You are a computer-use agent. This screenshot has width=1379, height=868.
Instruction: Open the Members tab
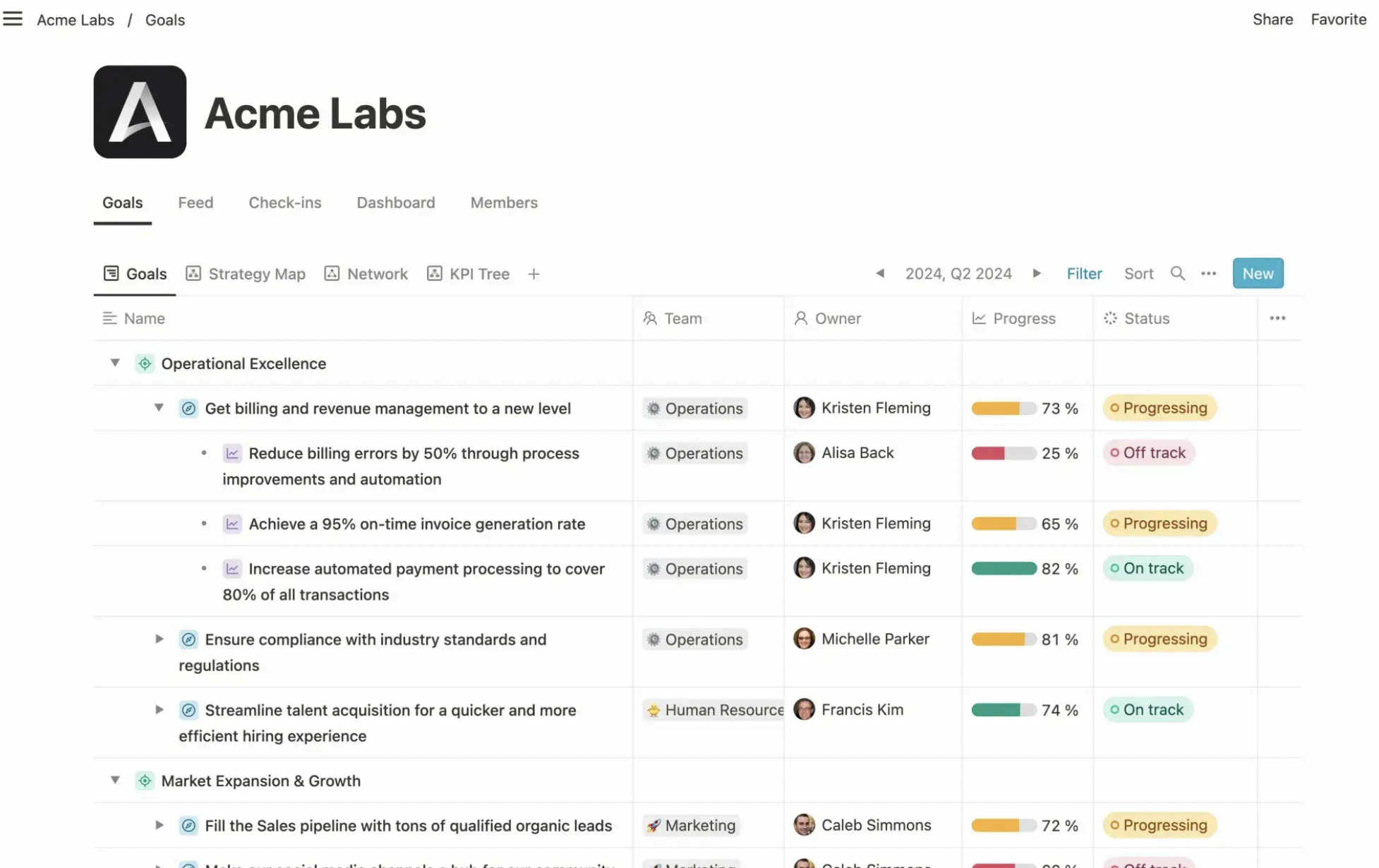504,203
